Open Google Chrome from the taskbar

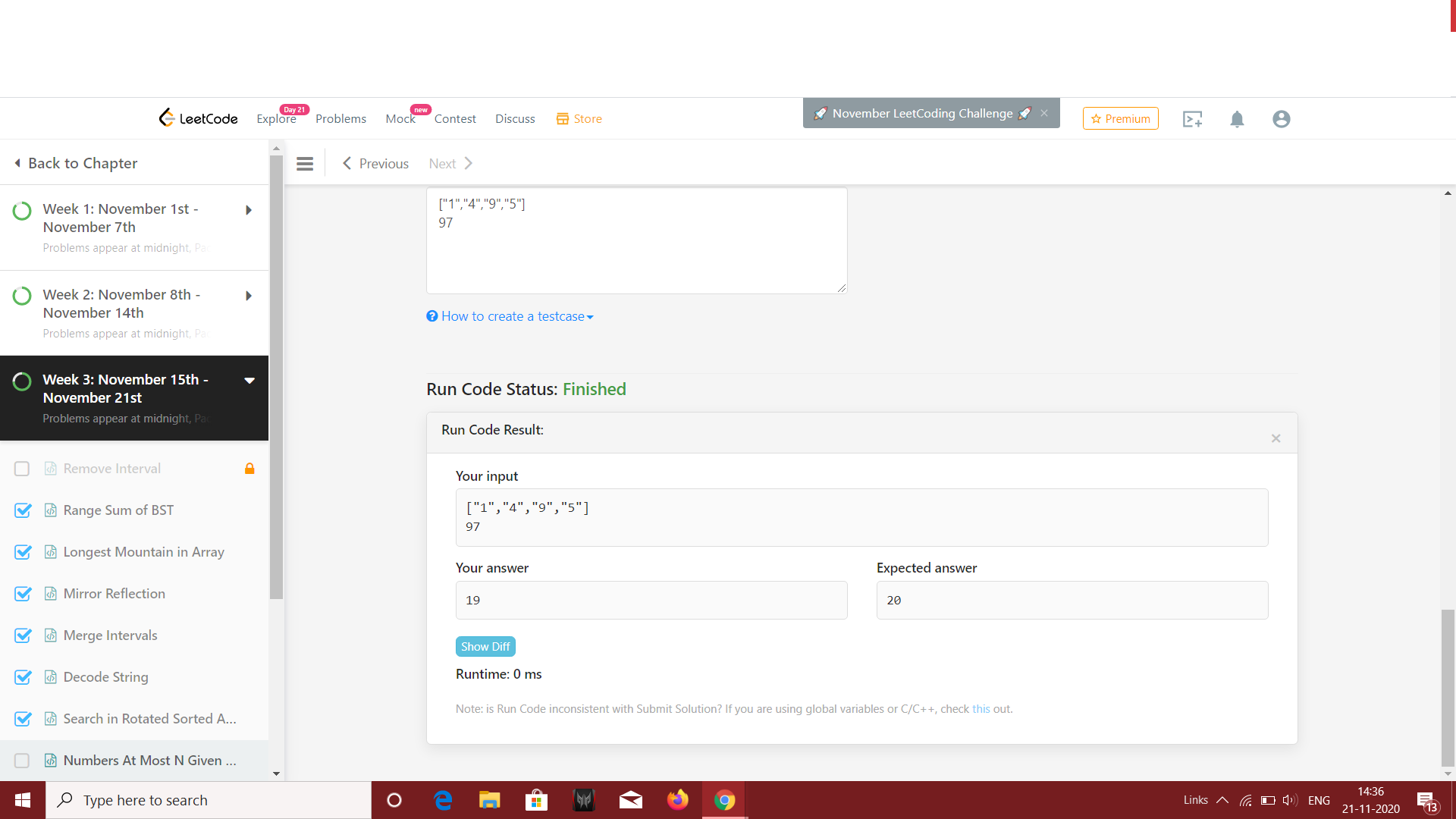click(x=724, y=800)
